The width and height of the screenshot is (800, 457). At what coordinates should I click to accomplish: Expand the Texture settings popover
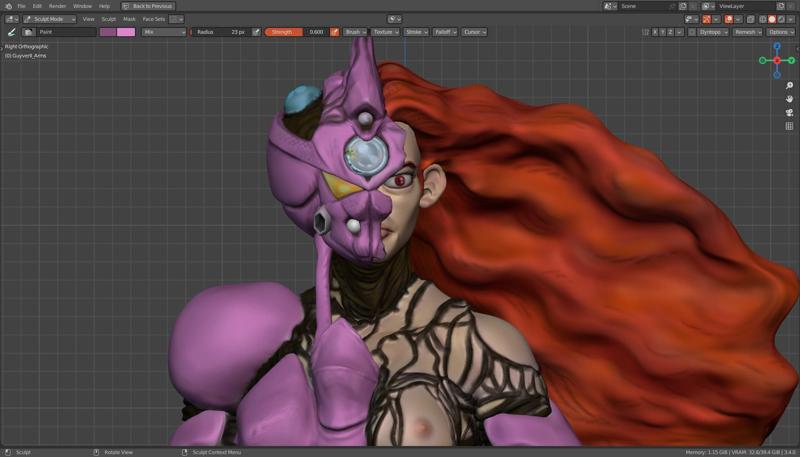[385, 32]
